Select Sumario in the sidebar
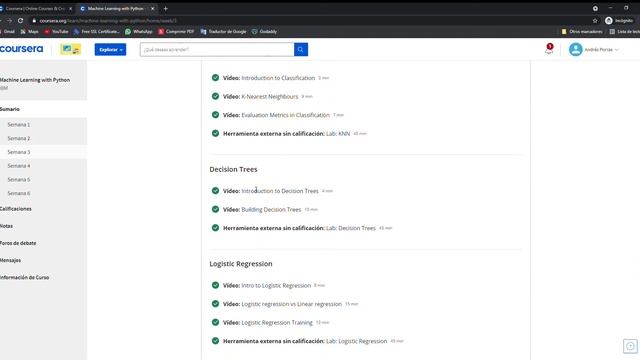 click(10, 109)
